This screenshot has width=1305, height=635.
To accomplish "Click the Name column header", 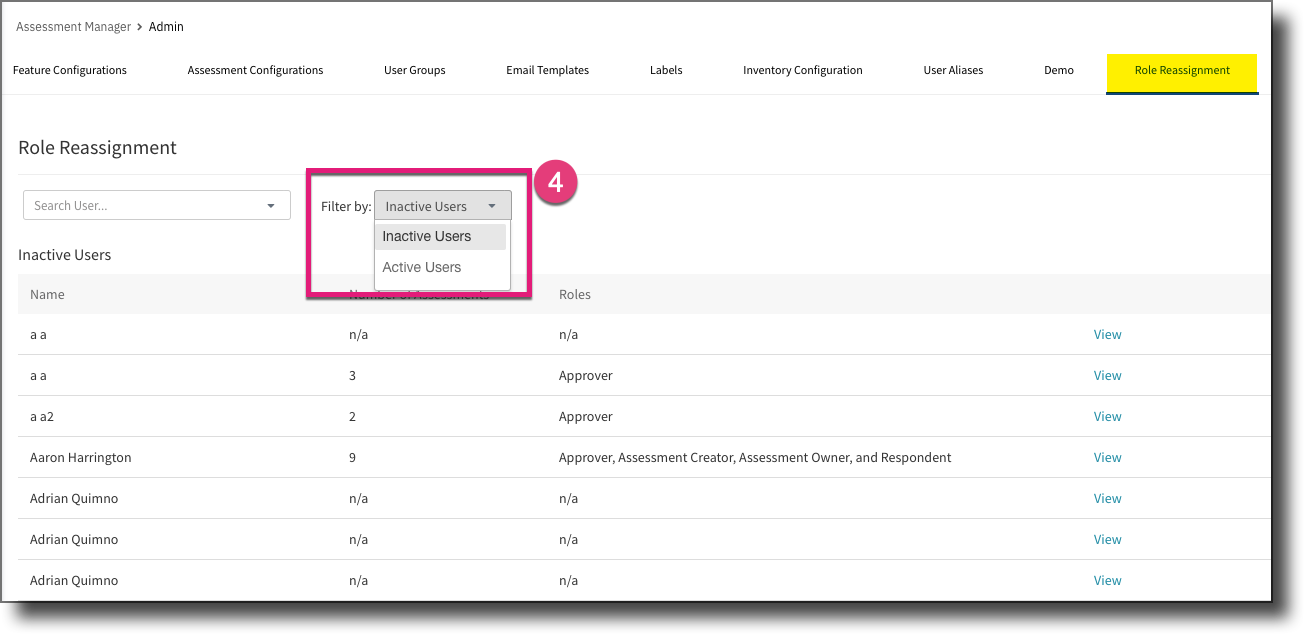I will coord(47,294).
